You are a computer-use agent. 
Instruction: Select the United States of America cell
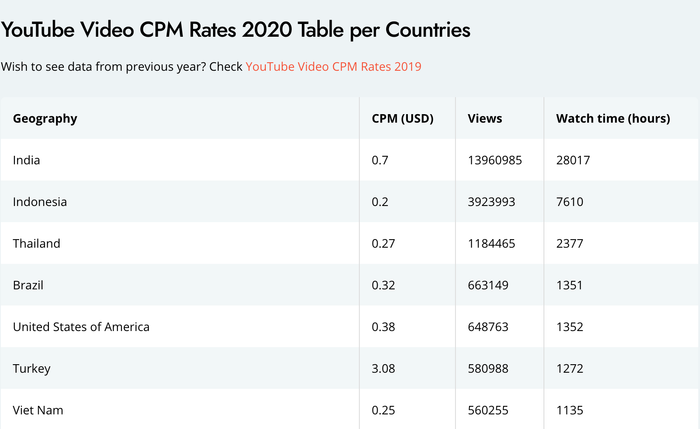tap(81, 327)
